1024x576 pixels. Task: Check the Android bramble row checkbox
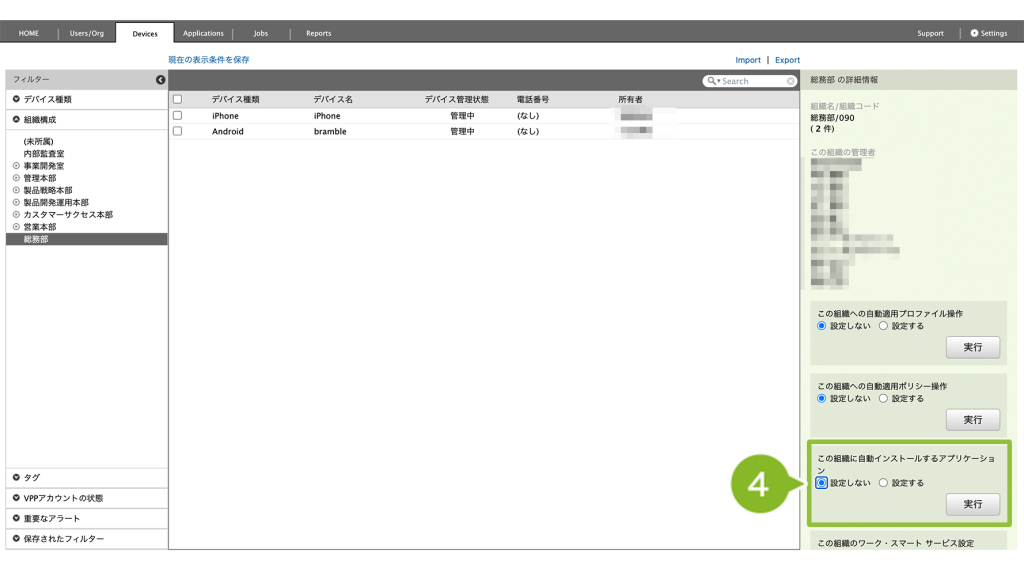click(178, 131)
